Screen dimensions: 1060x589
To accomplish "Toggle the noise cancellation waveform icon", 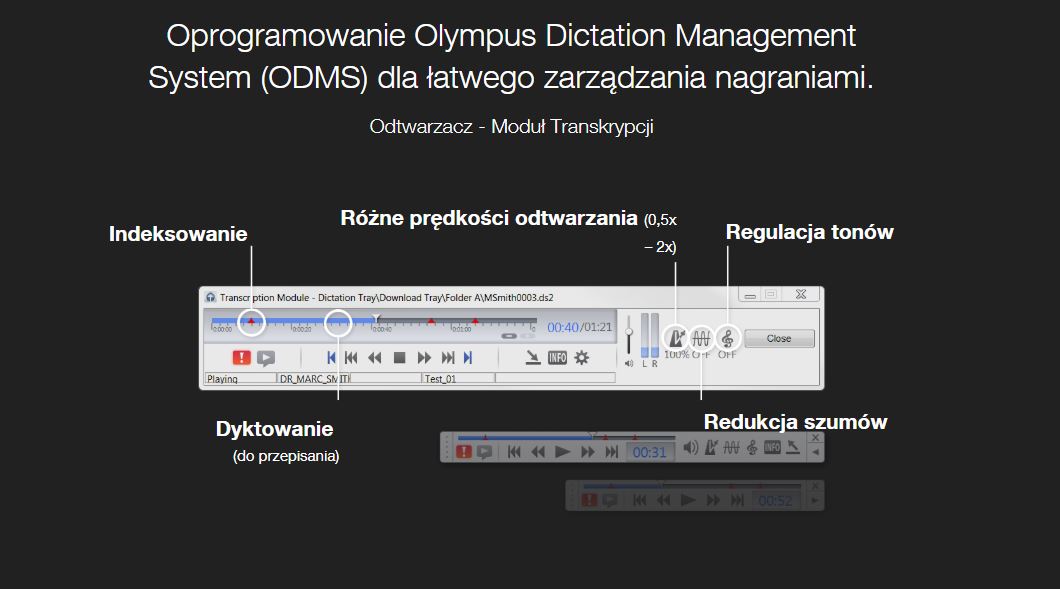I will point(701,337).
